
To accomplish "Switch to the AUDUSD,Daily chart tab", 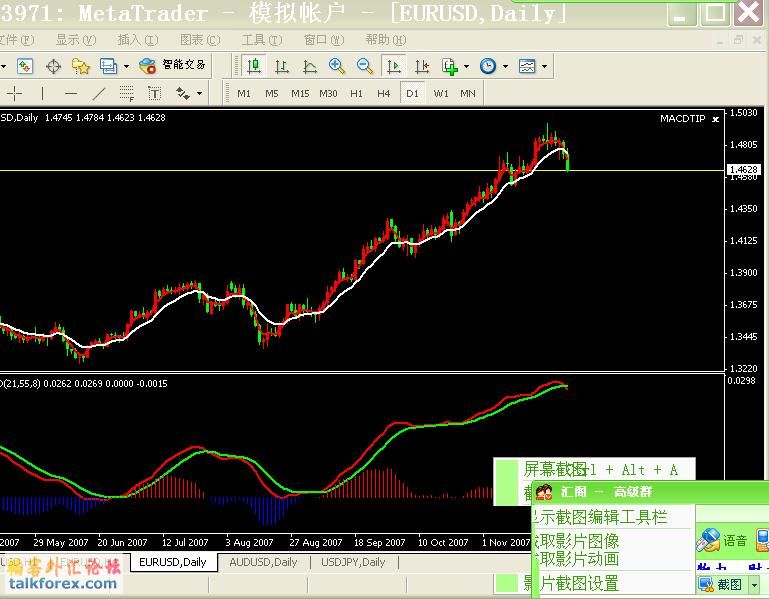I will pyautogui.click(x=263, y=562).
